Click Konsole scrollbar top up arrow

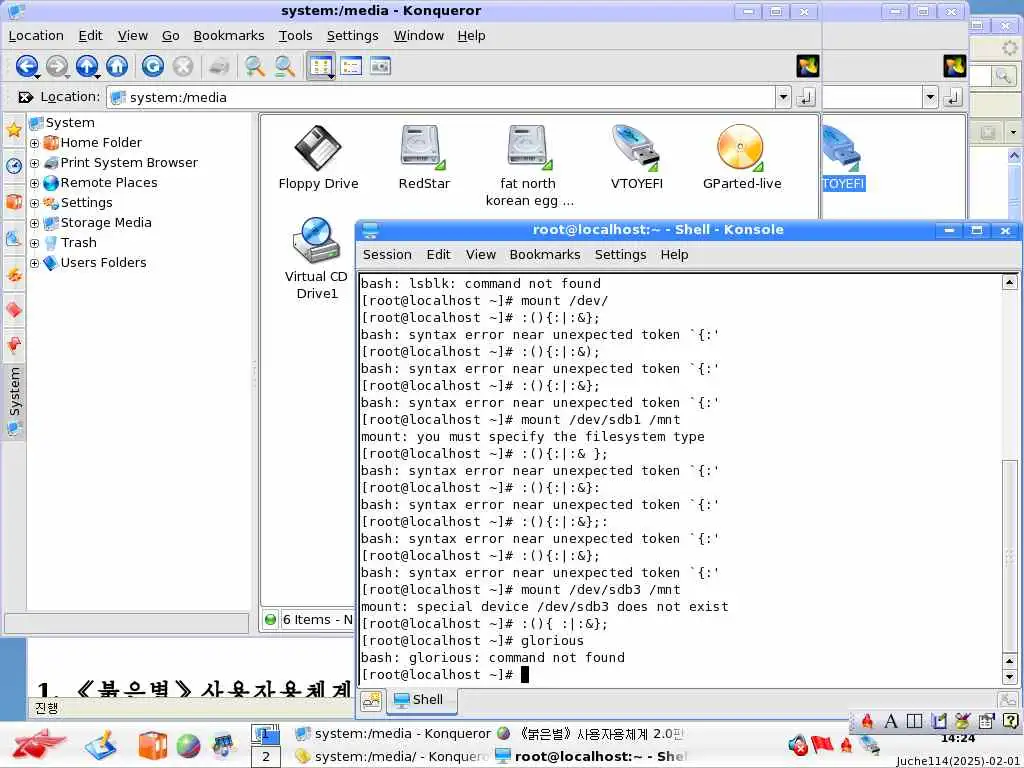coord(1009,283)
